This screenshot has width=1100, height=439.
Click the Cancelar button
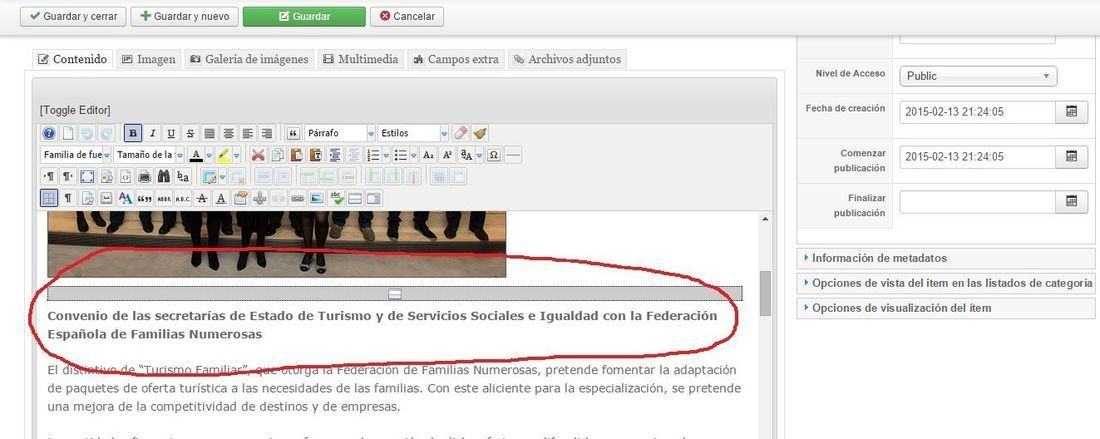[407, 16]
